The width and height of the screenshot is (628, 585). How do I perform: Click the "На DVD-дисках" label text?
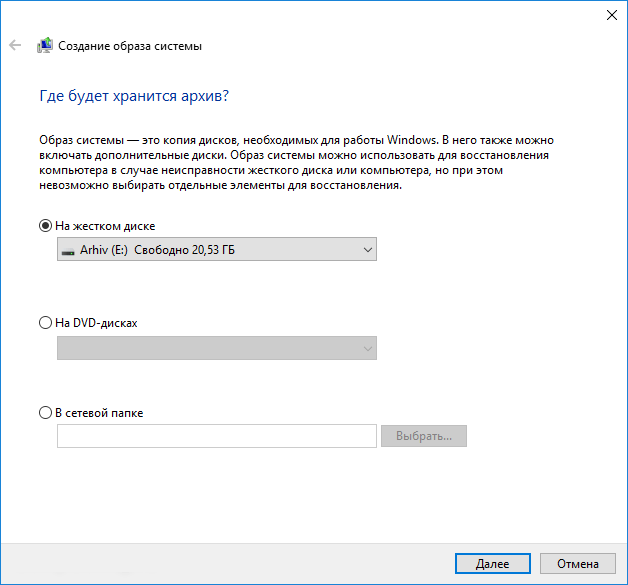point(96,324)
